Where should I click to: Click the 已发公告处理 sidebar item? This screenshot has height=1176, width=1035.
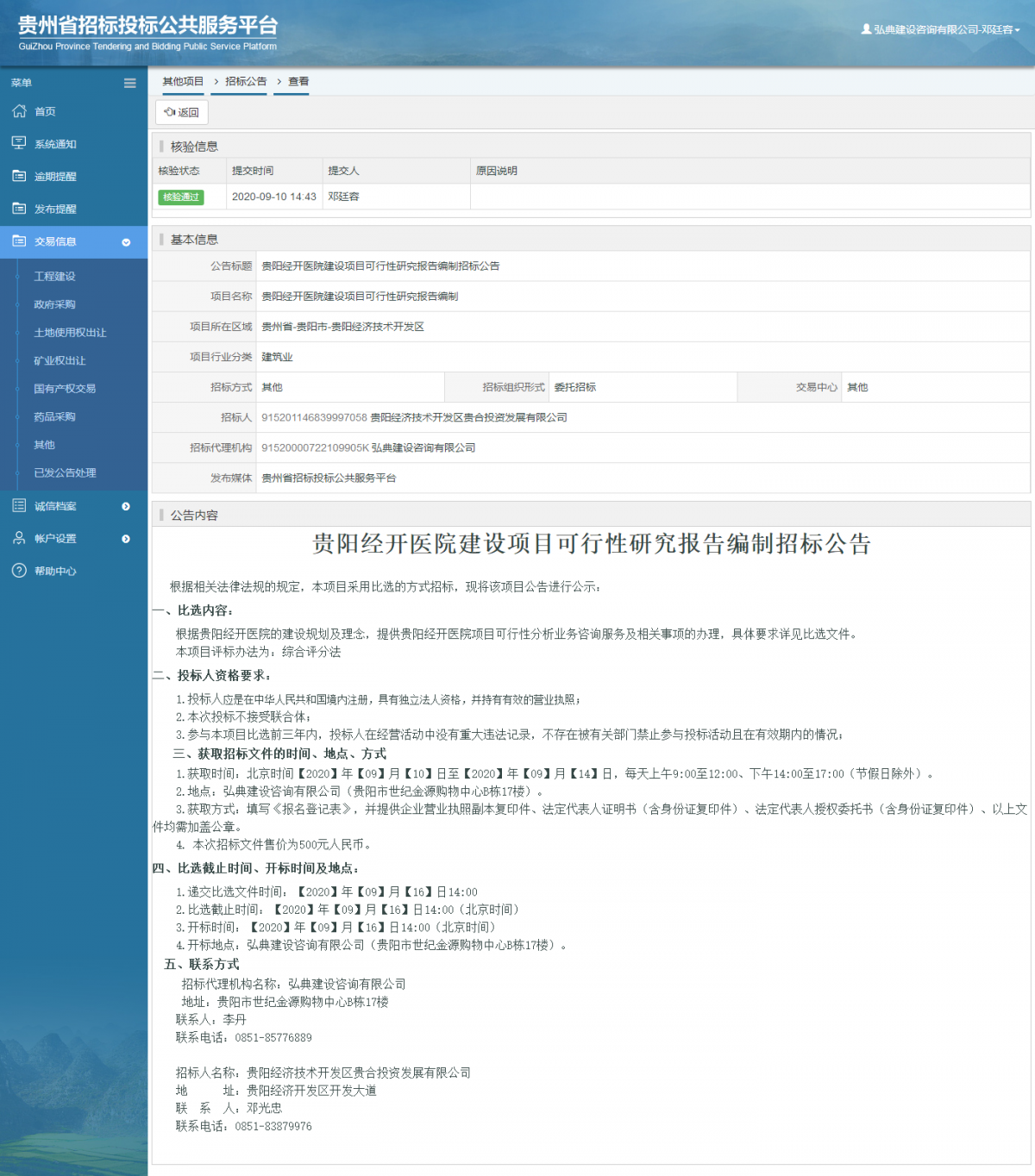click(66, 472)
